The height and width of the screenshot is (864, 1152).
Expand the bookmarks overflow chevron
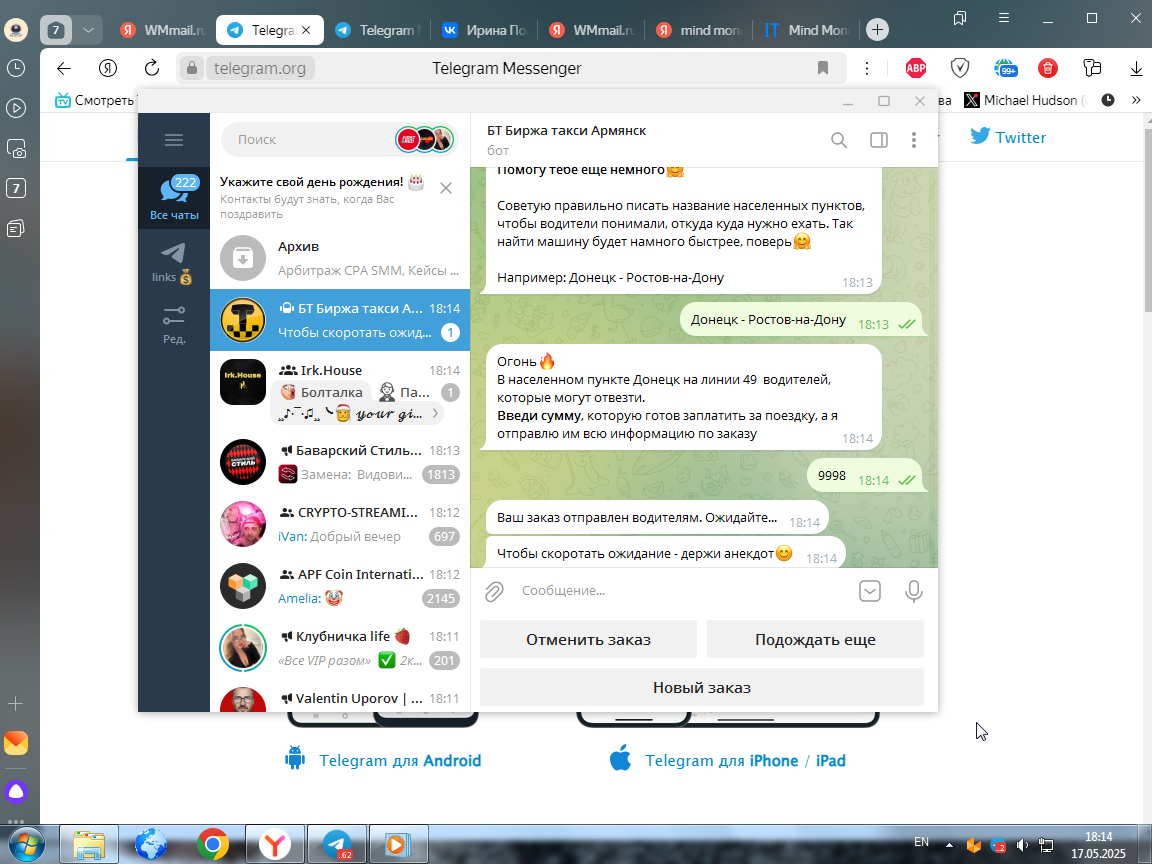click(1136, 100)
